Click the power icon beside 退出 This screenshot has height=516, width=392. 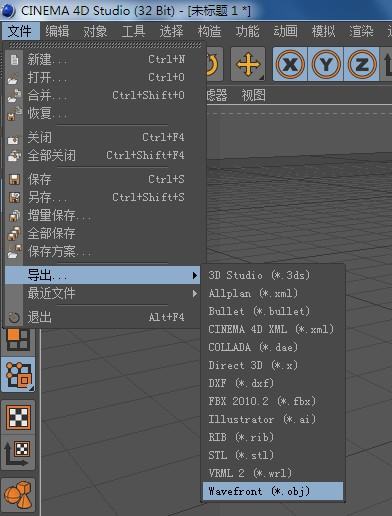tap(14, 318)
